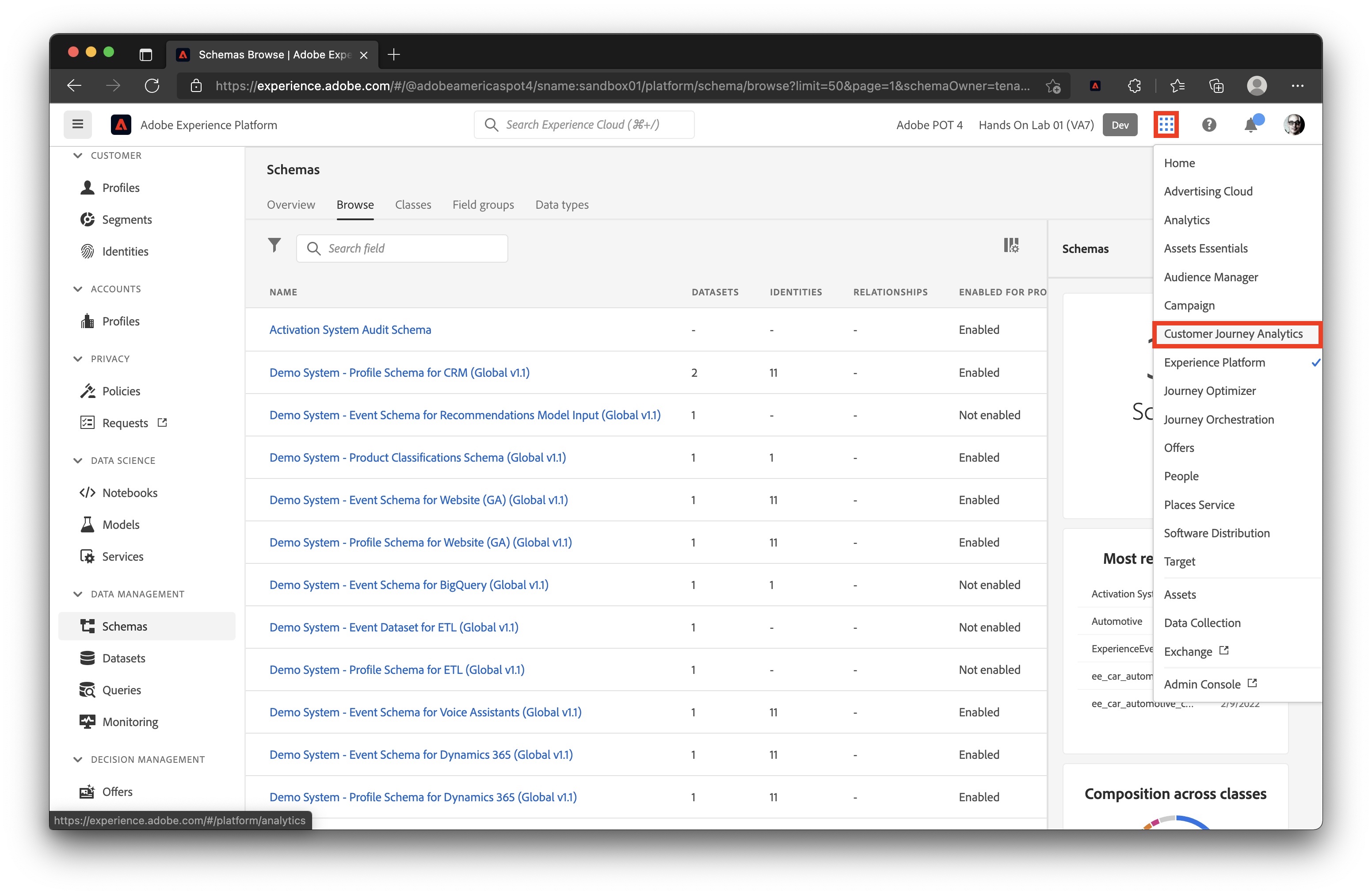Select Journey Optimizer from app menu
Viewport: 1372px width, 895px height.
(1209, 391)
